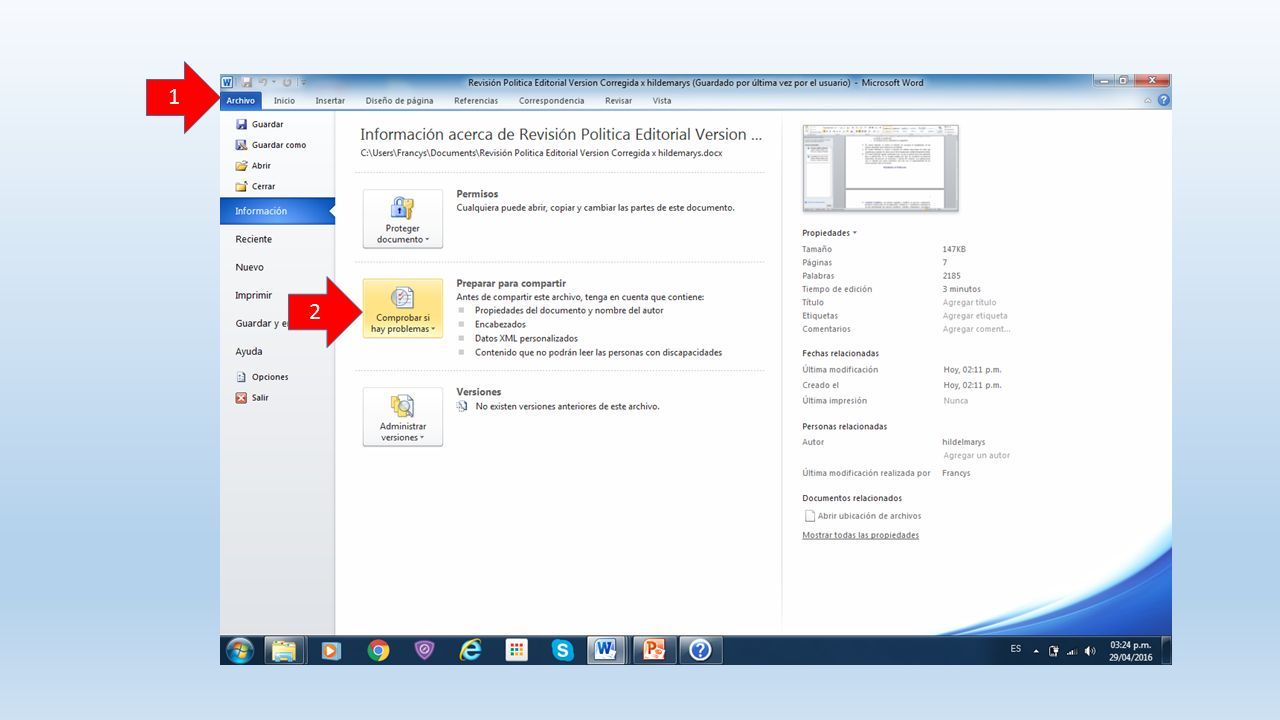
Task: Open Comprobar si hay problemas dropdown
Action: (402, 308)
